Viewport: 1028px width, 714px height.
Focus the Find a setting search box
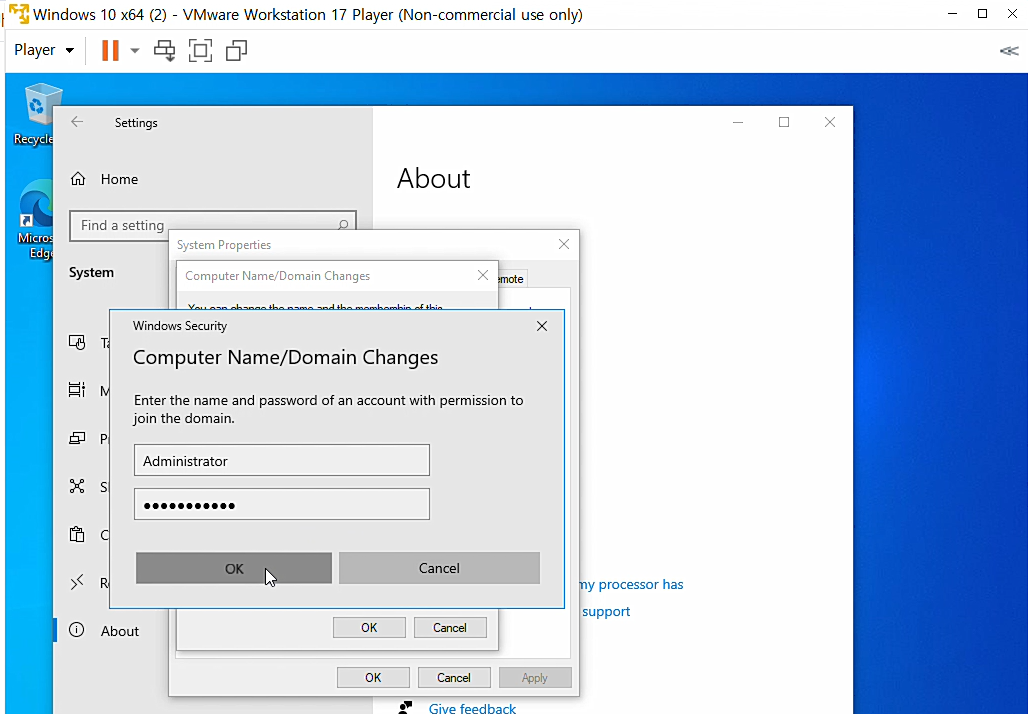coord(212,226)
